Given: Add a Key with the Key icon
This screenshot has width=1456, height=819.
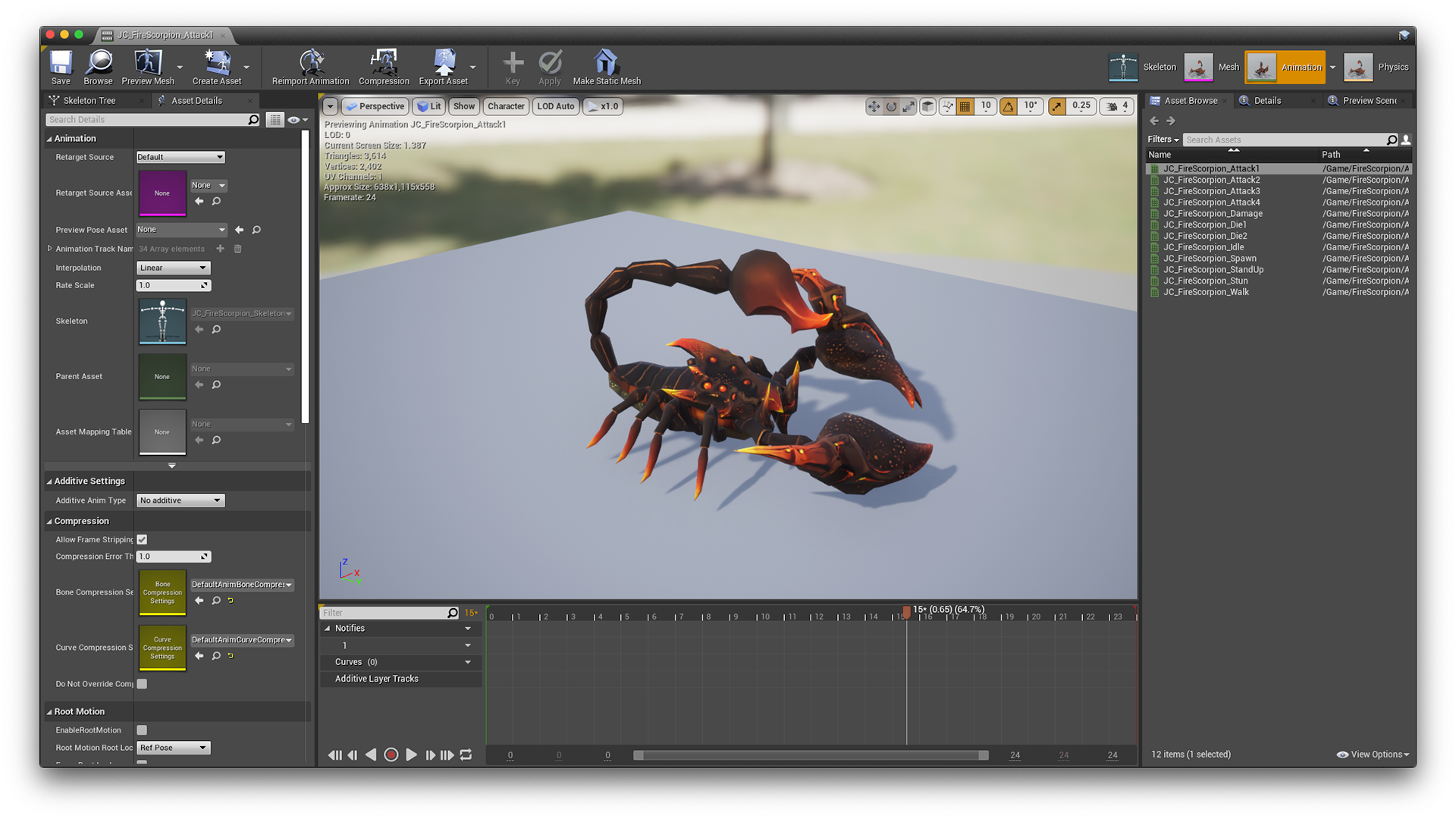Looking at the screenshot, I should coord(512,64).
